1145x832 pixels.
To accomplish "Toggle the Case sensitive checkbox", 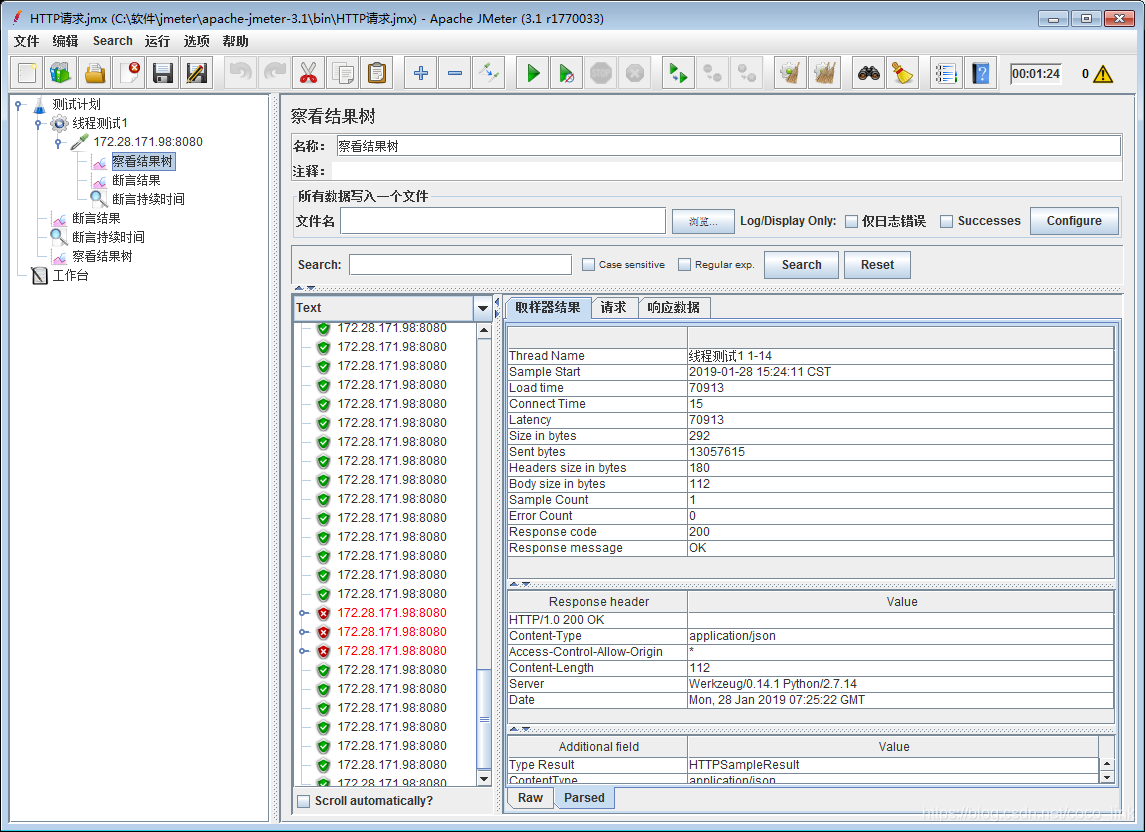I will 589,264.
